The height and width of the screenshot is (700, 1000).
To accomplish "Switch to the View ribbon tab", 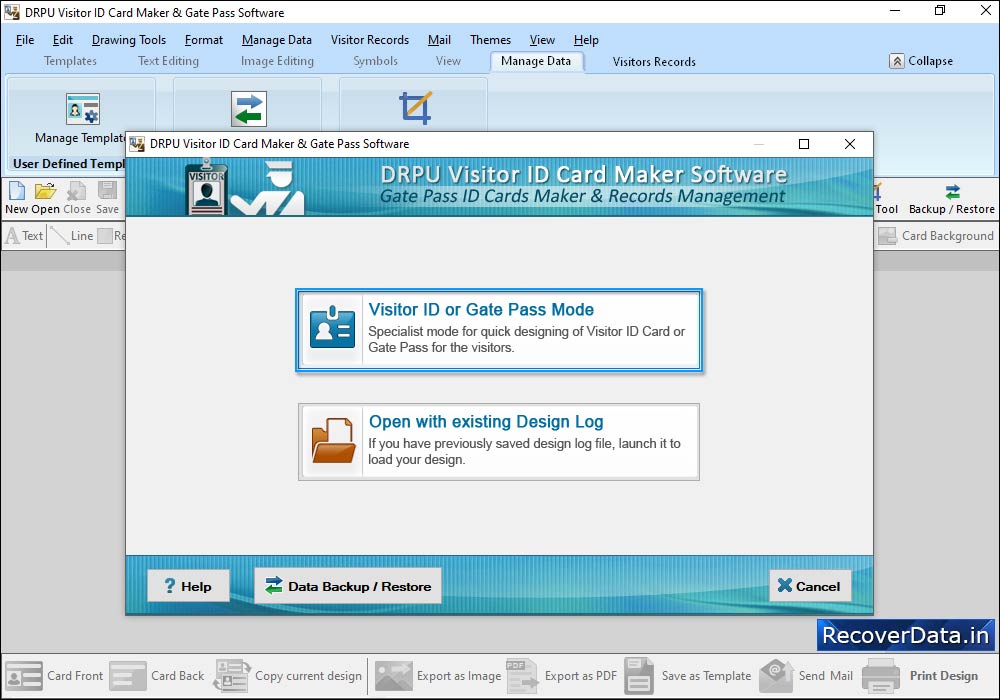I will click(x=448, y=61).
